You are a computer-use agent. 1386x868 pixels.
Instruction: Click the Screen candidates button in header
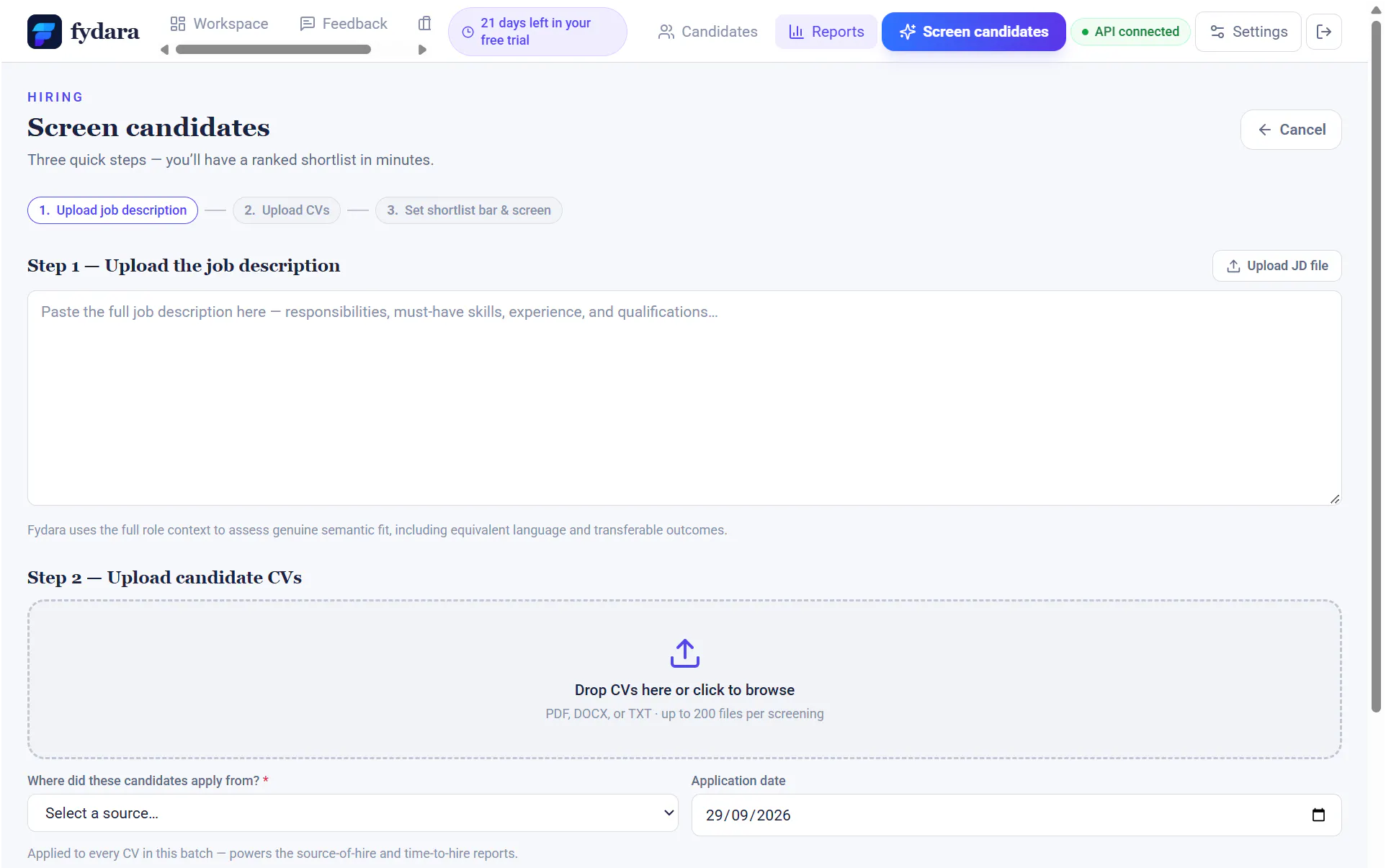pos(973,32)
